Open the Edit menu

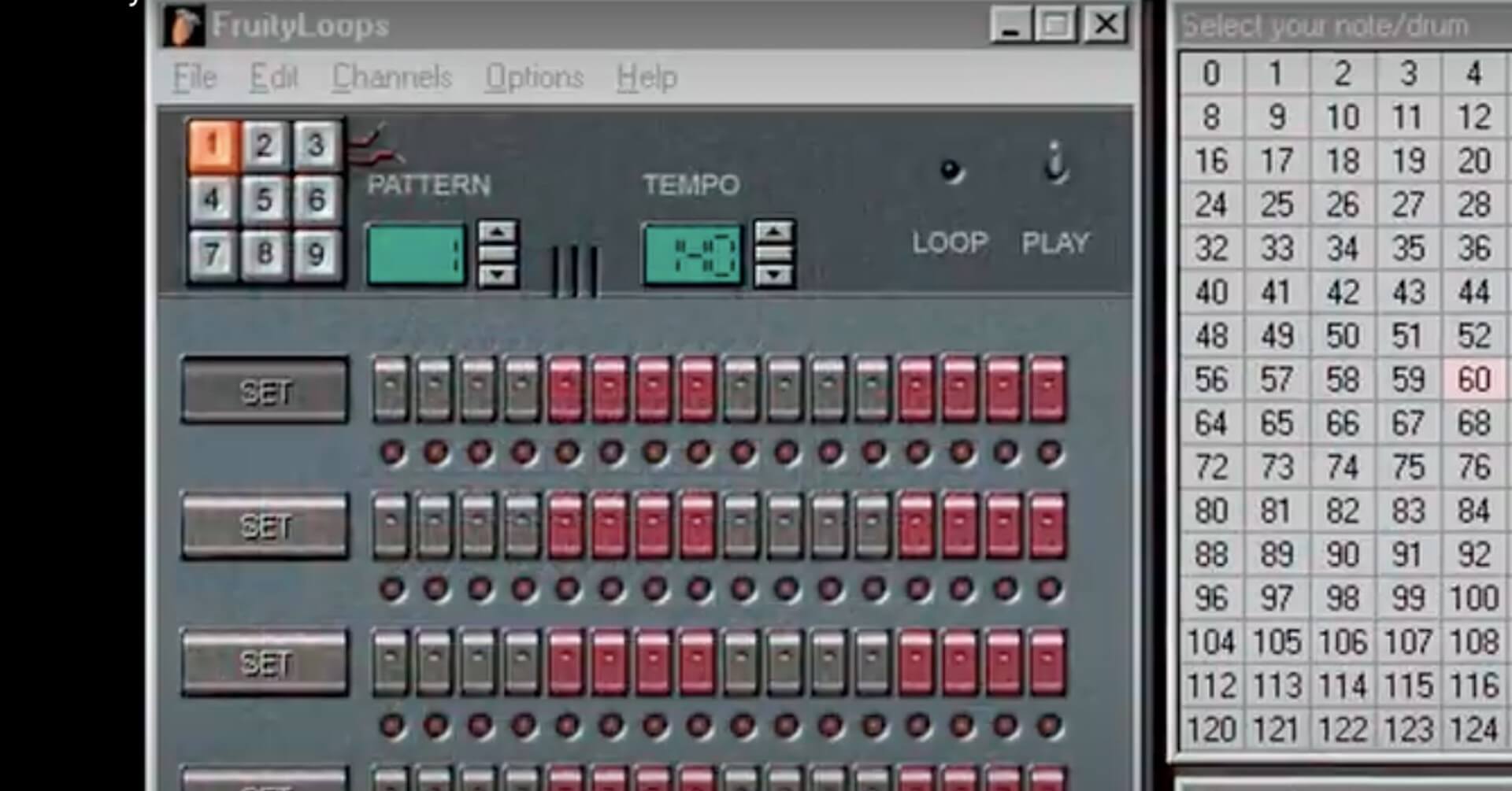point(273,77)
